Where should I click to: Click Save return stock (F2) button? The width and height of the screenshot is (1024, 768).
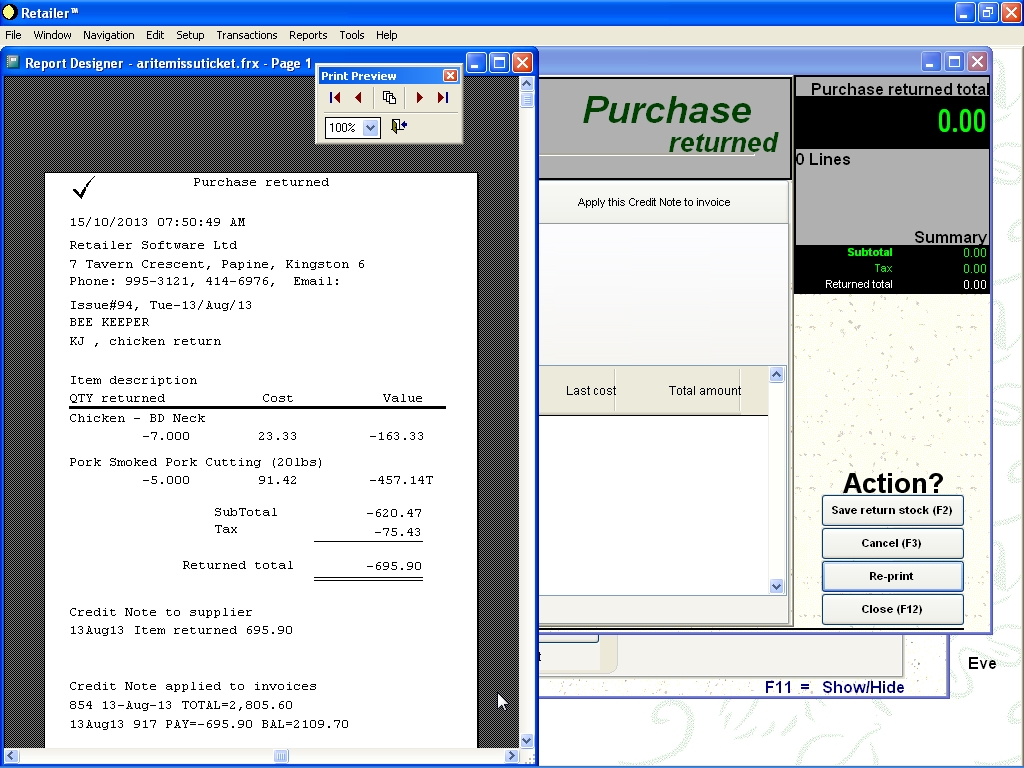[x=892, y=510]
